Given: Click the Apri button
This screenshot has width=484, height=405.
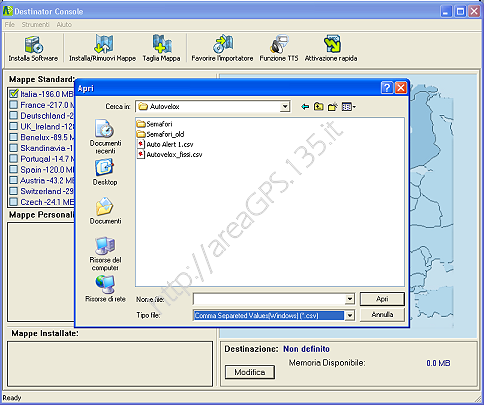Looking at the screenshot, I should point(382,299).
